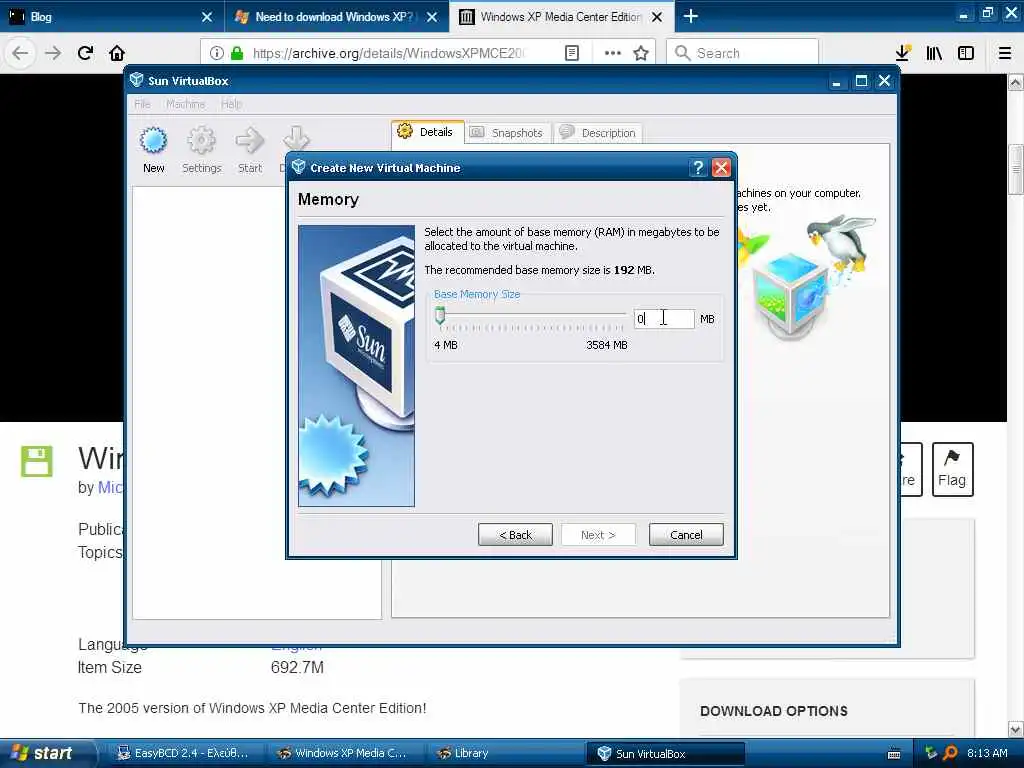Click the green floppy software icon
This screenshot has height=768, width=1024.
[x=37, y=461]
